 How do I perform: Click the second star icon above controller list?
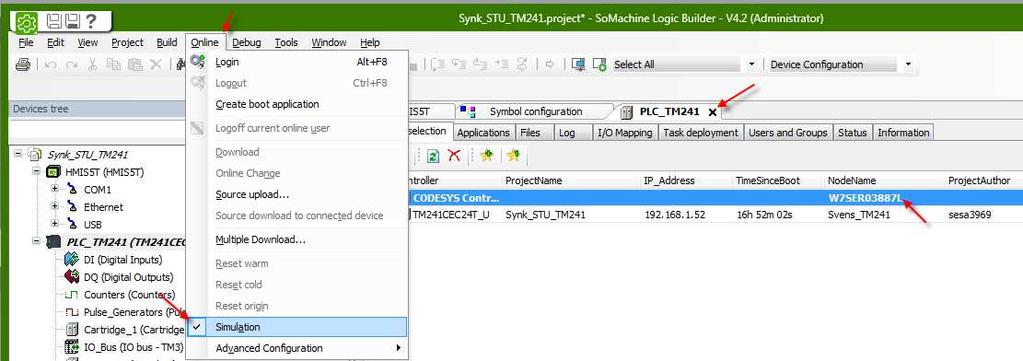tap(513, 155)
